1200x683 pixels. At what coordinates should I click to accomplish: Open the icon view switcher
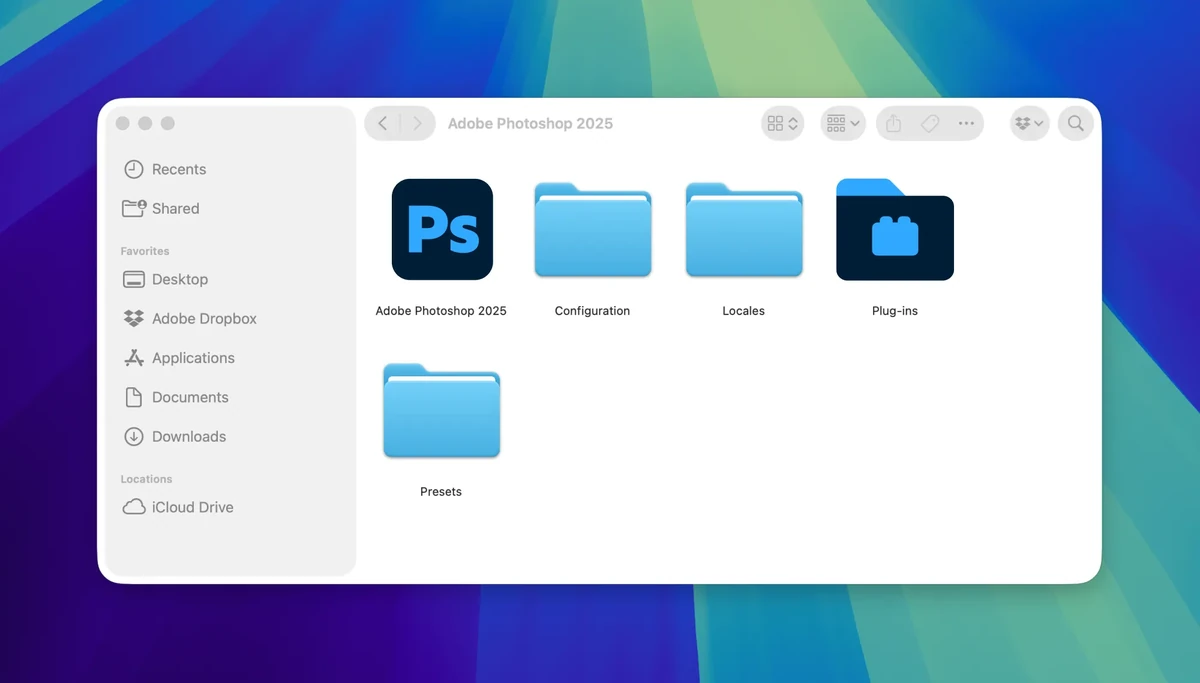pos(782,123)
